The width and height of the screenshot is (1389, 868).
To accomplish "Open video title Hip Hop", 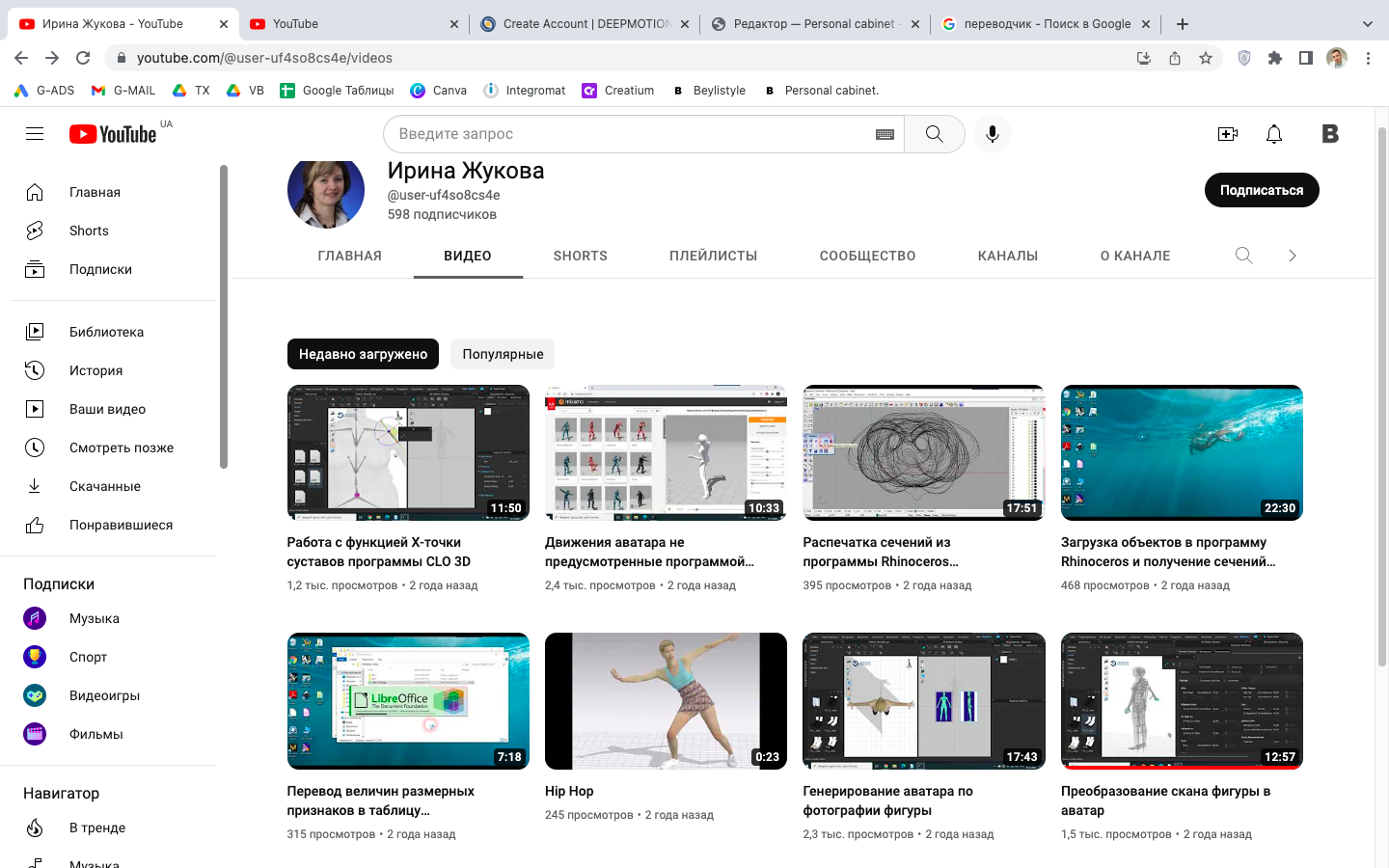I will (569, 791).
